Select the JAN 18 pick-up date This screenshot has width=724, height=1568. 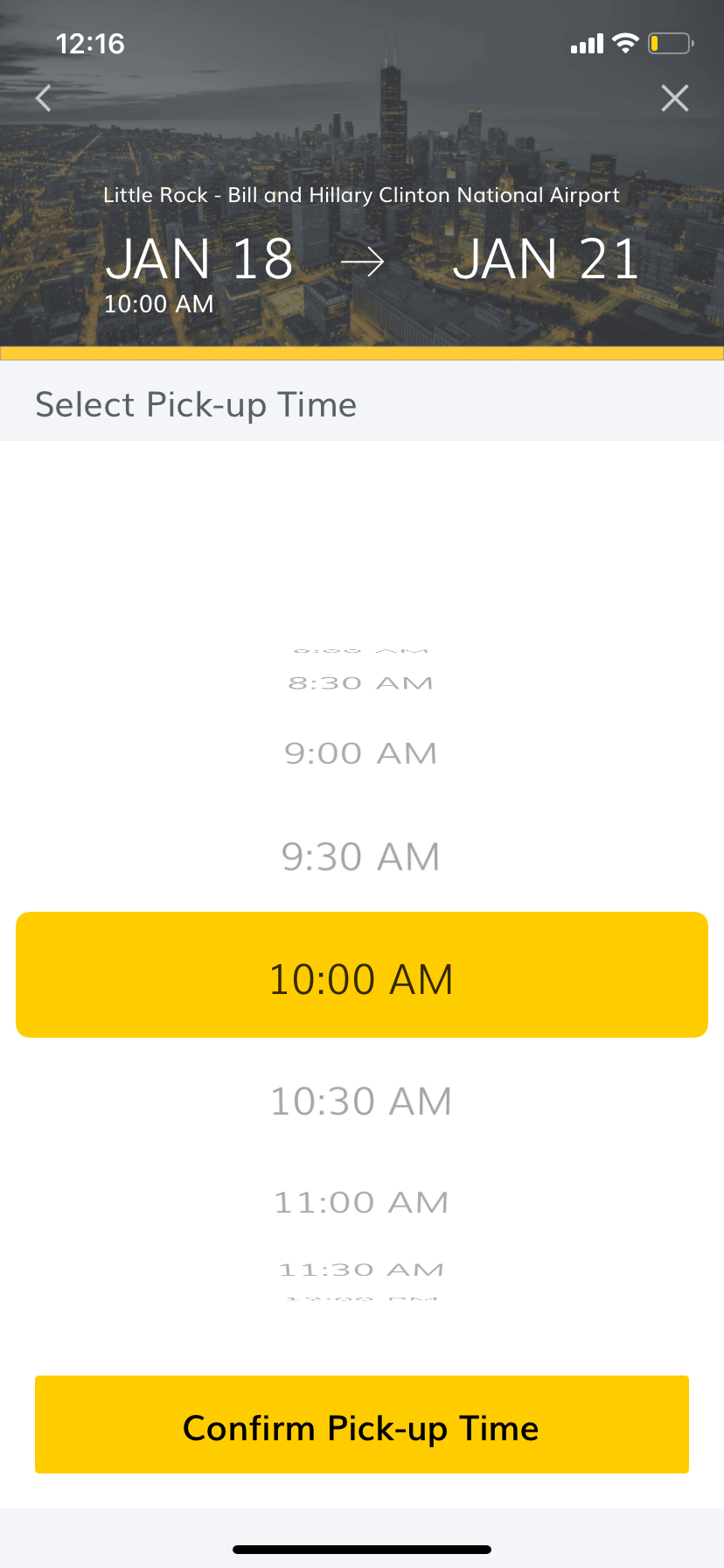click(x=198, y=260)
